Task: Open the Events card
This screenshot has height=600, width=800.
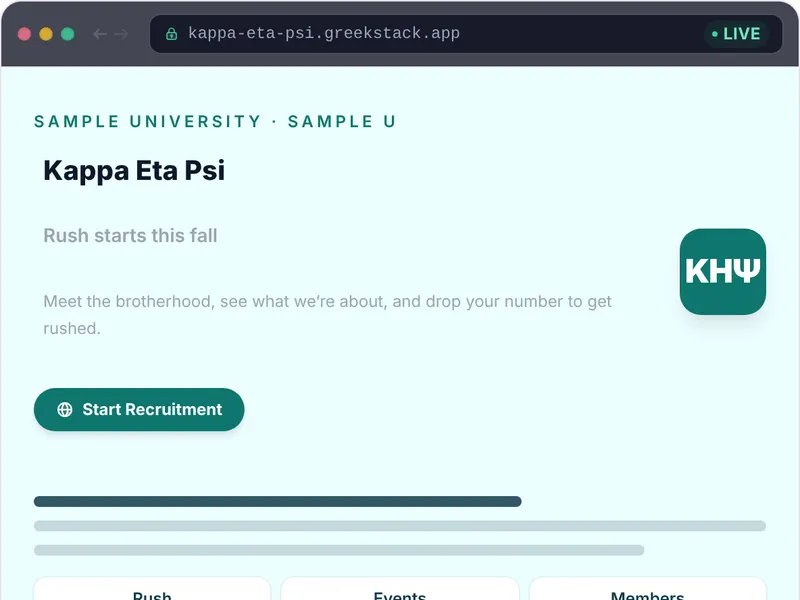Action: [399, 589]
